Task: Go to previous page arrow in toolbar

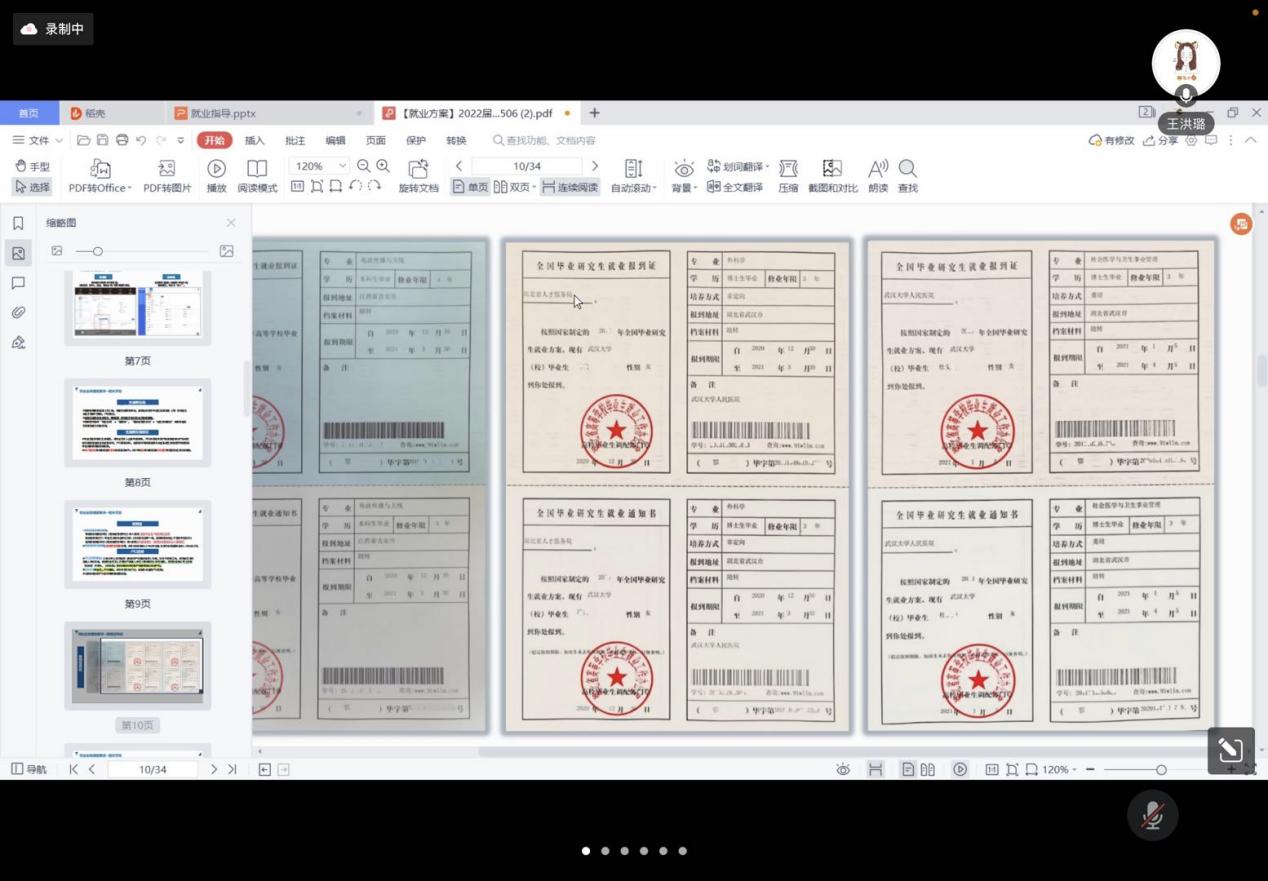Action: tap(459, 166)
